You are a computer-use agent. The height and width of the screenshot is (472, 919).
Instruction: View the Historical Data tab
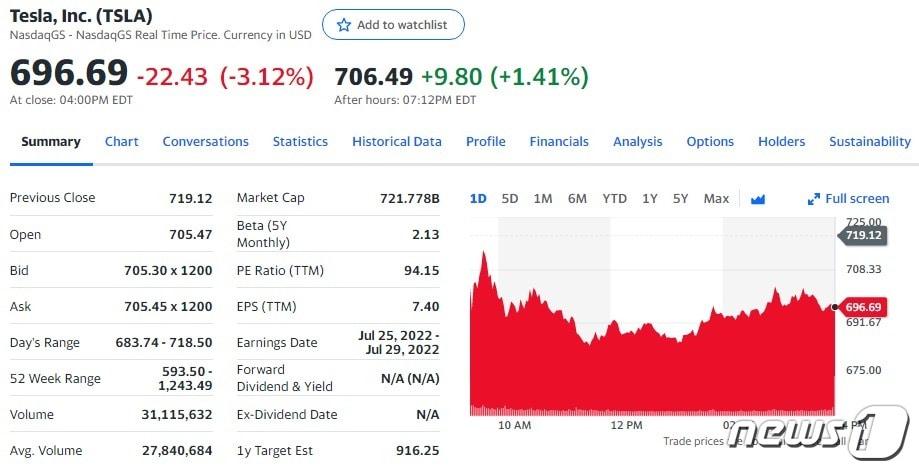point(397,142)
